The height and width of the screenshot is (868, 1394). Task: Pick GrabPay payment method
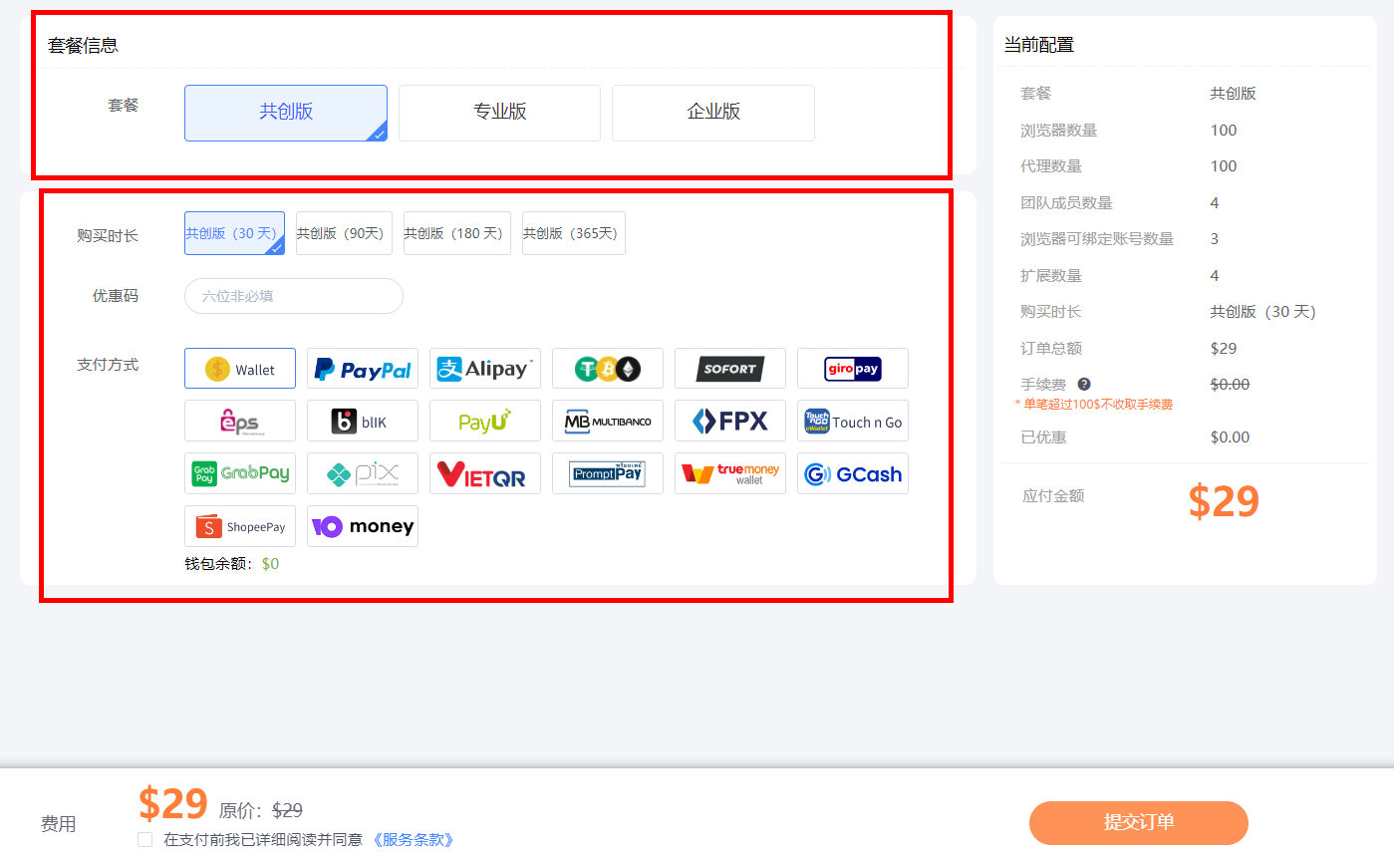coord(240,473)
